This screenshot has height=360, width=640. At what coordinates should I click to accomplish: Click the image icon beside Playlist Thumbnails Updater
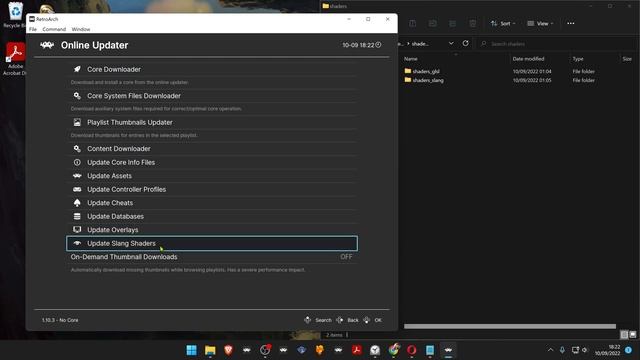(77, 122)
